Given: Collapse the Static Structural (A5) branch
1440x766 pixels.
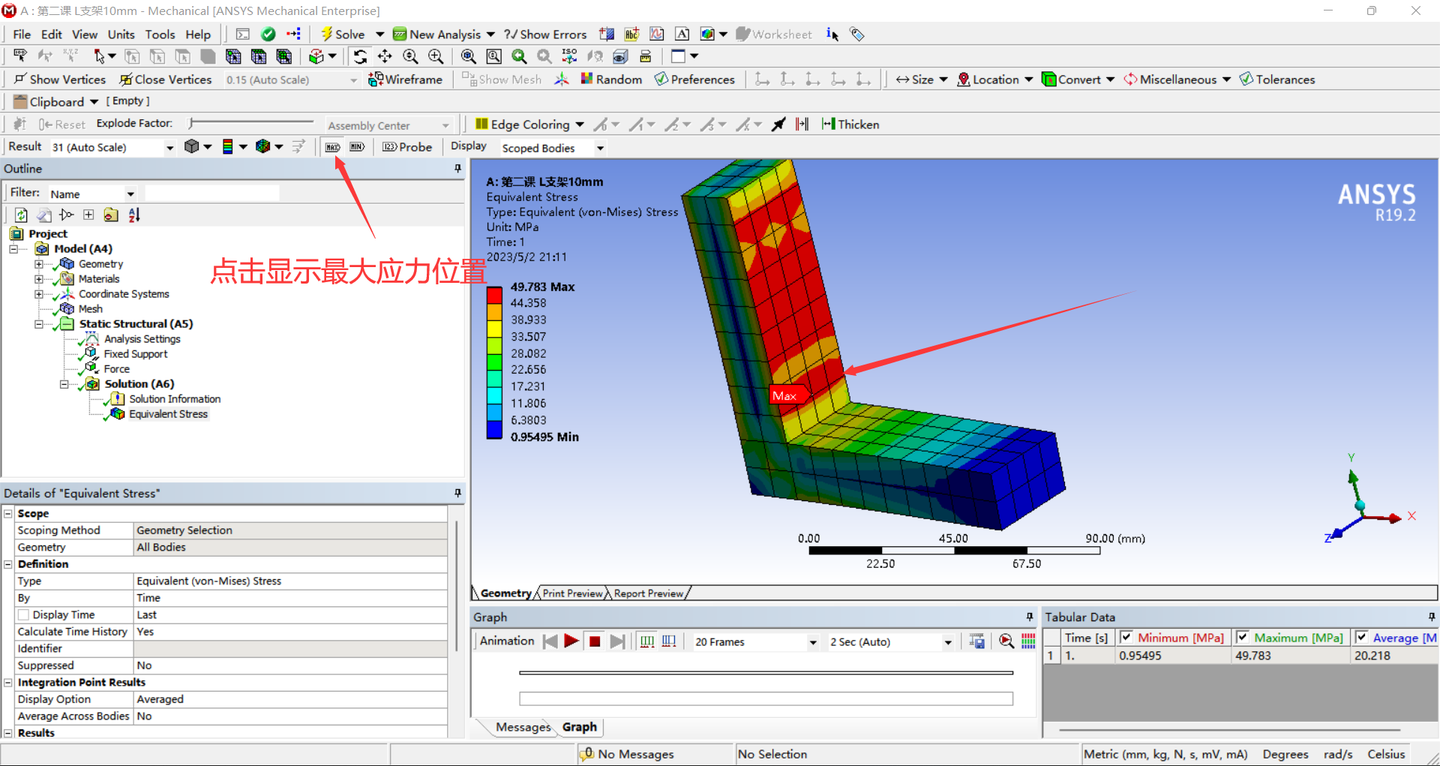Looking at the screenshot, I should coord(38,323).
